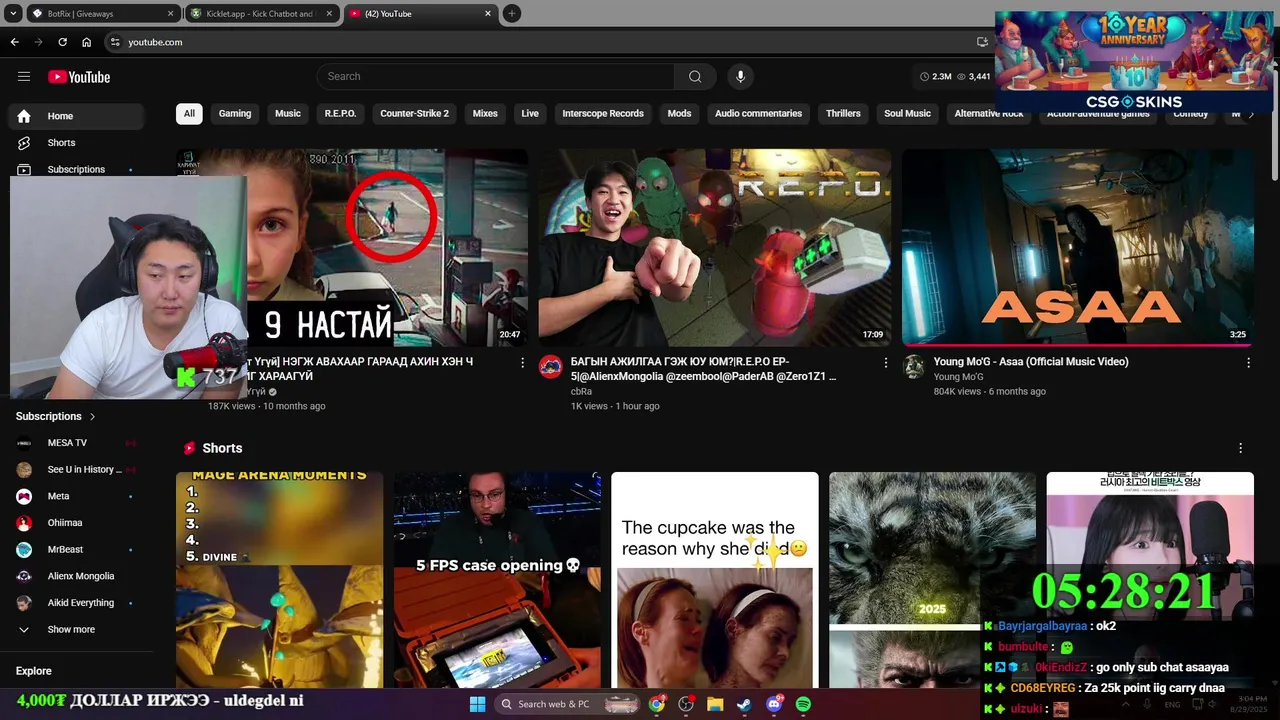Click the browser home button

pos(86,42)
